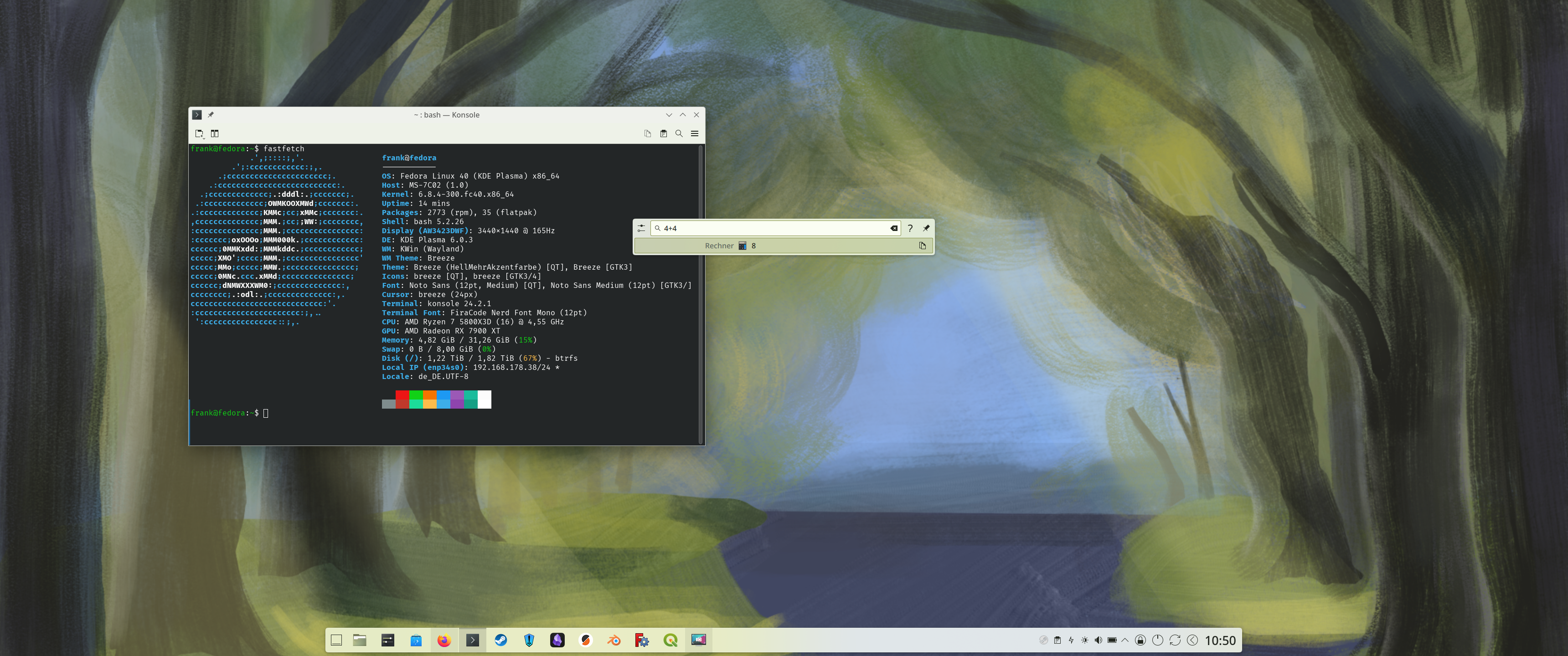Open KRunner's configure settings icon
The image size is (1568, 656).
point(641,228)
